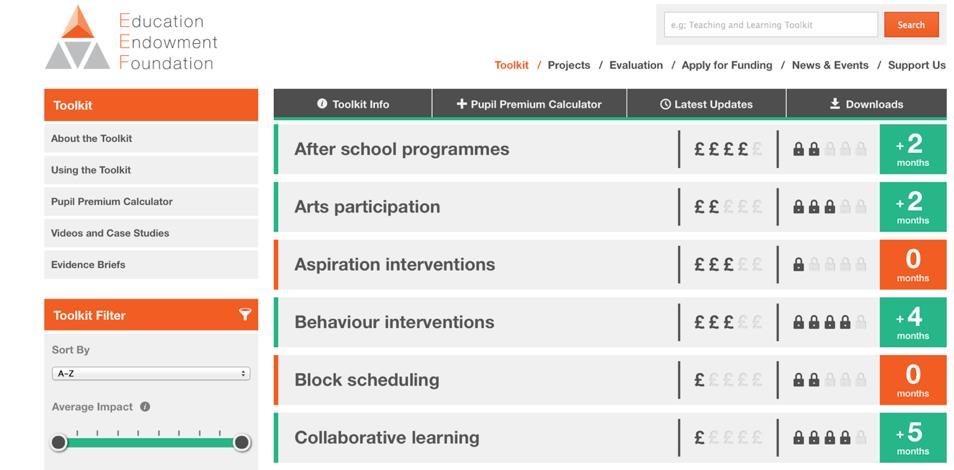Click the plus icon on Pupil Premium Calculator
The image size is (954, 470).
[462, 104]
